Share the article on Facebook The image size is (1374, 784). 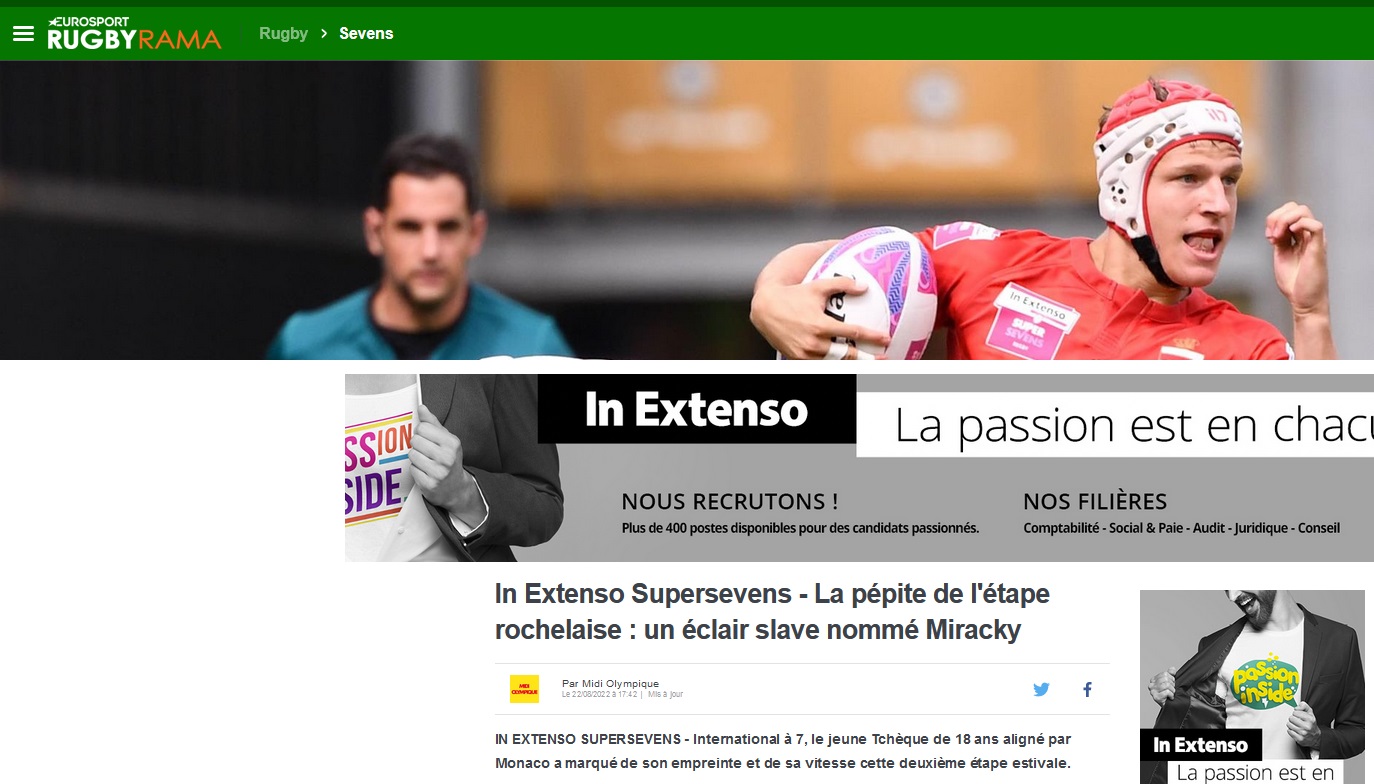click(1087, 689)
